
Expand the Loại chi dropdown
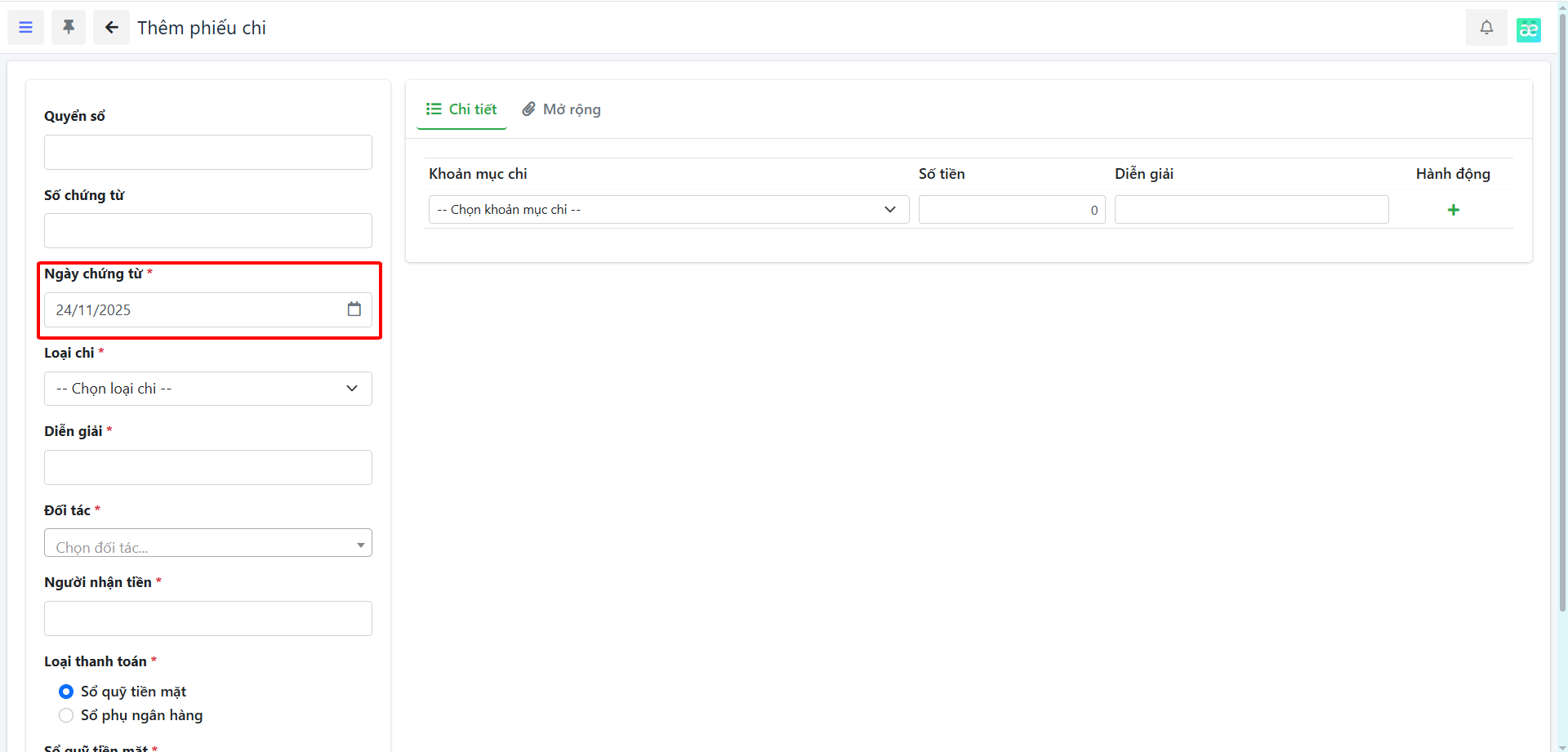pyautogui.click(x=207, y=389)
